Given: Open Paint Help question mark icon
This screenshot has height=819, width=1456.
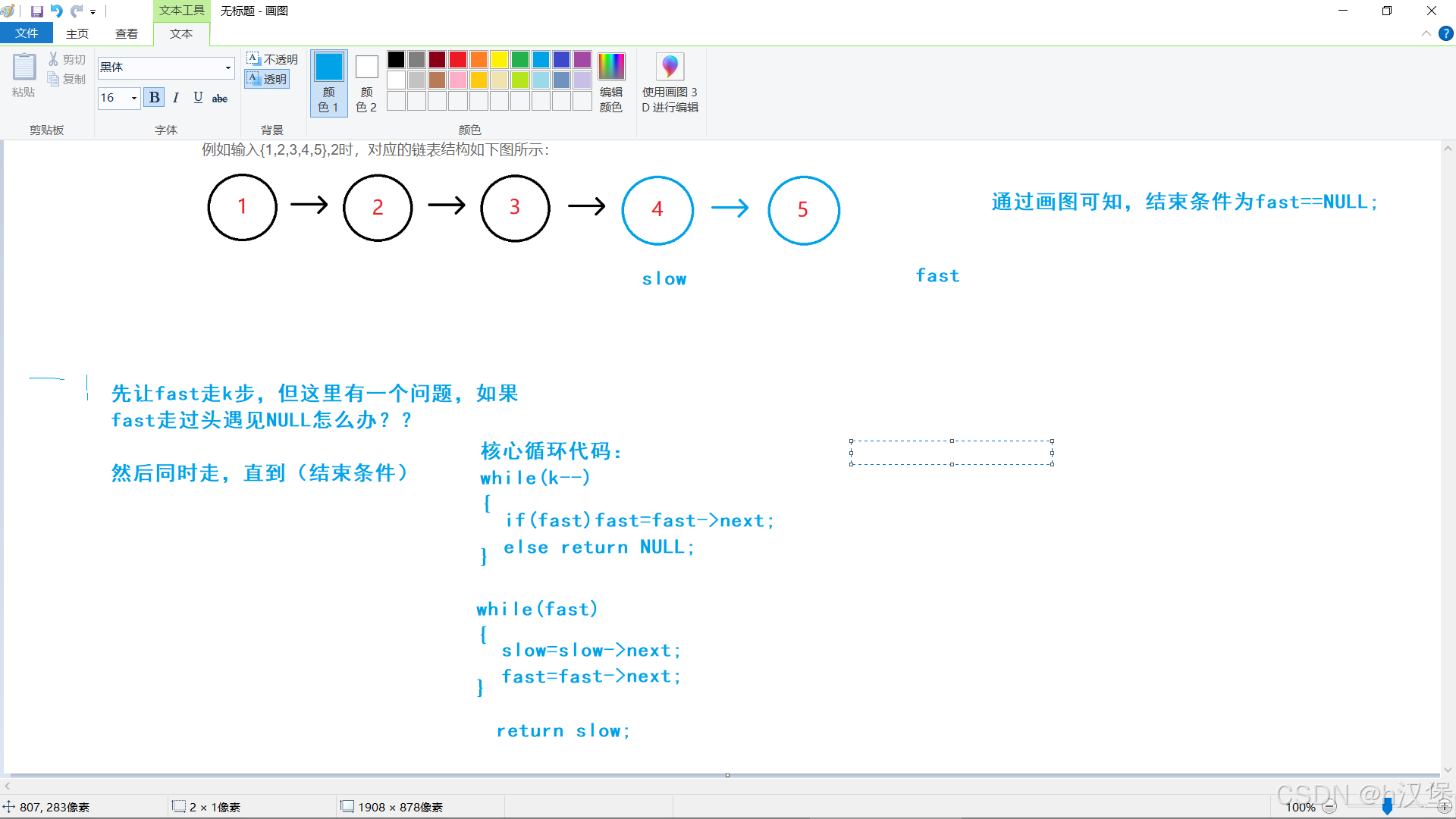Looking at the screenshot, I should (1445, 33).
